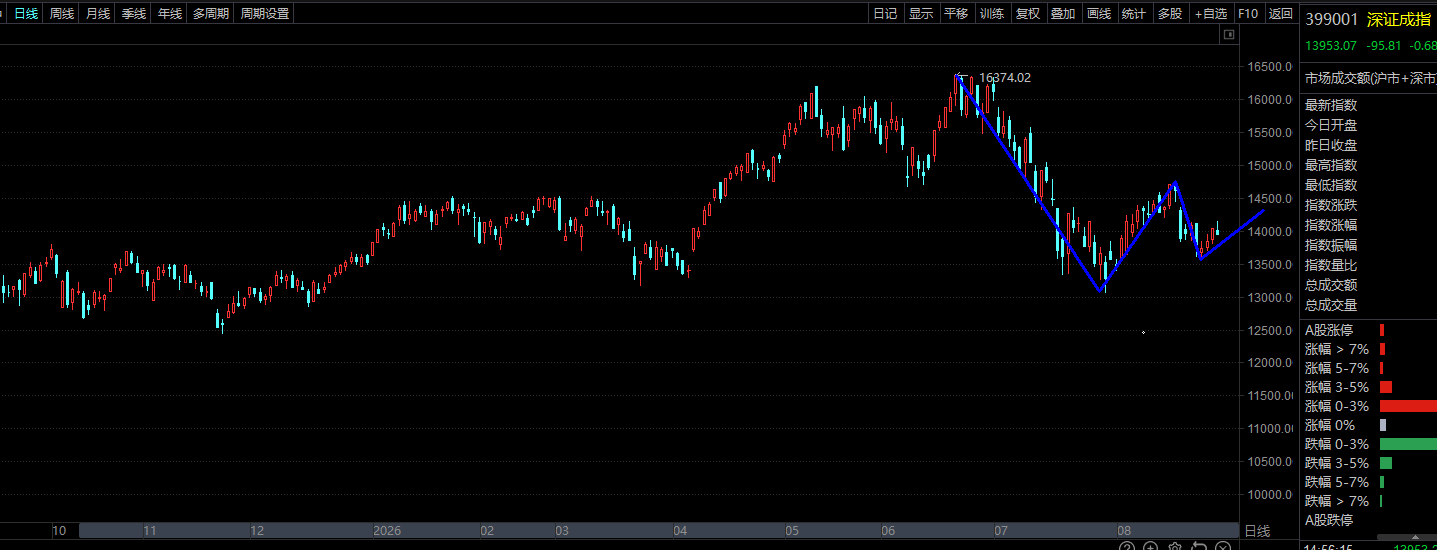Image resolution: width=1437 pixels, height=550 pixels.
Task: Select the 日线 daily period tab
Action: click(x=26, y=13)
